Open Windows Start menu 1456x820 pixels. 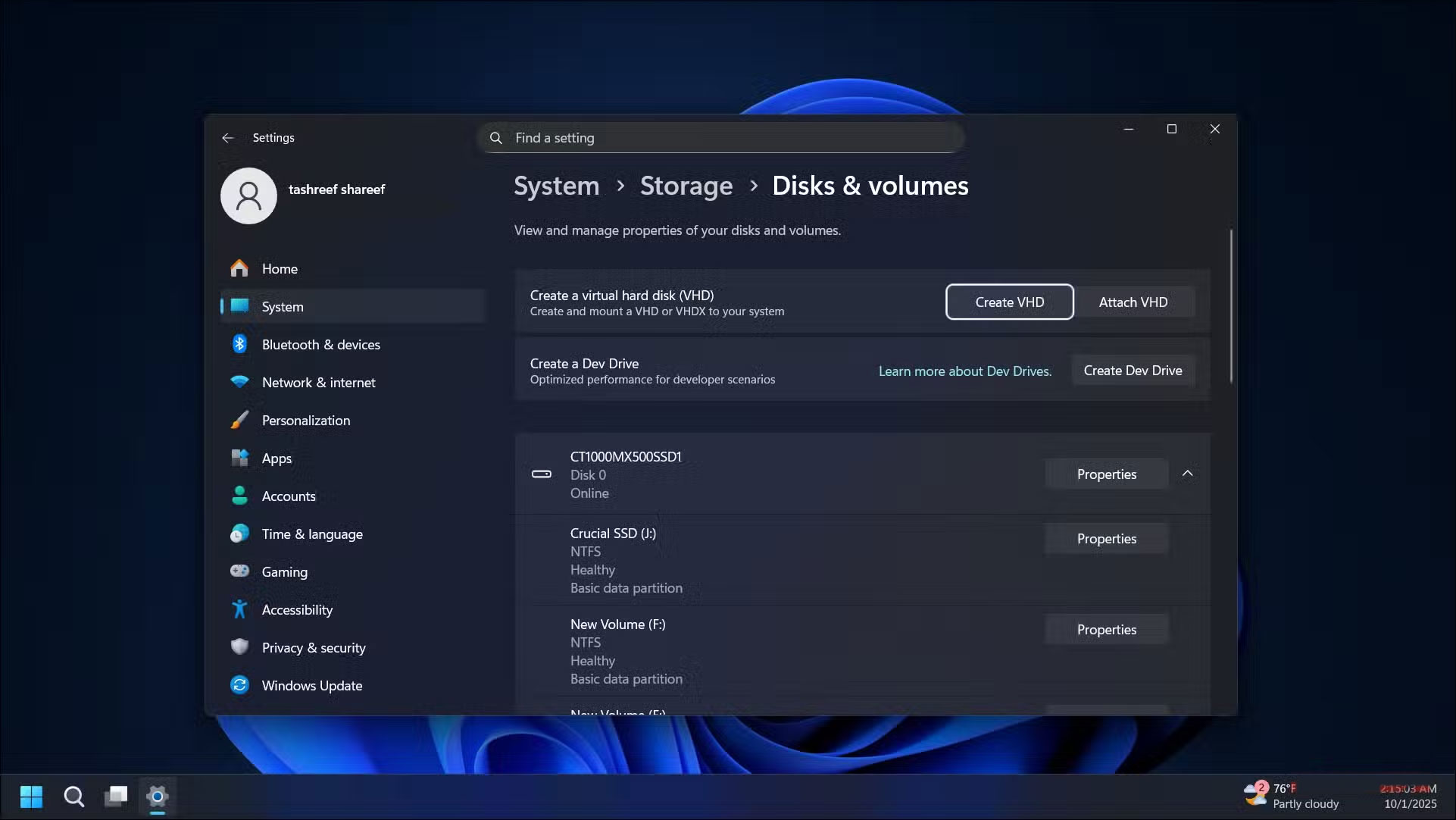31,797
